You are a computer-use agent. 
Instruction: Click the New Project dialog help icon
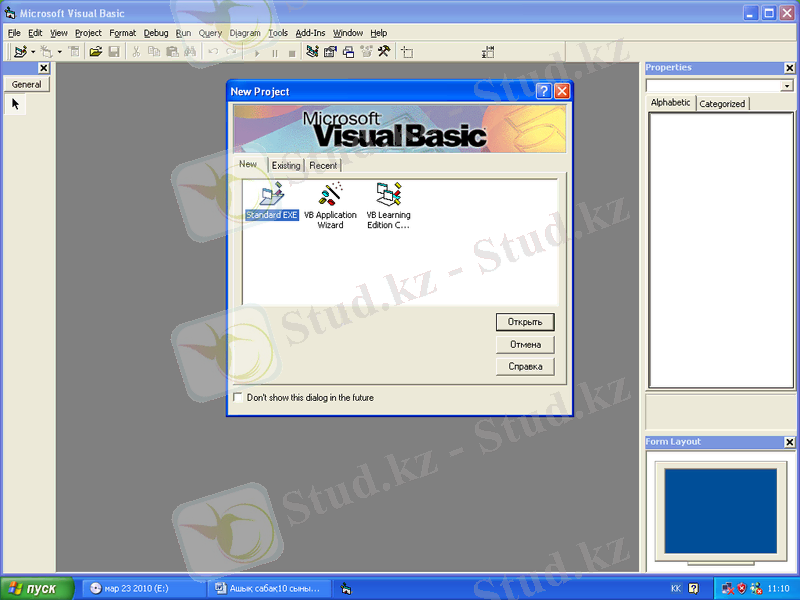tap(543, 91)
